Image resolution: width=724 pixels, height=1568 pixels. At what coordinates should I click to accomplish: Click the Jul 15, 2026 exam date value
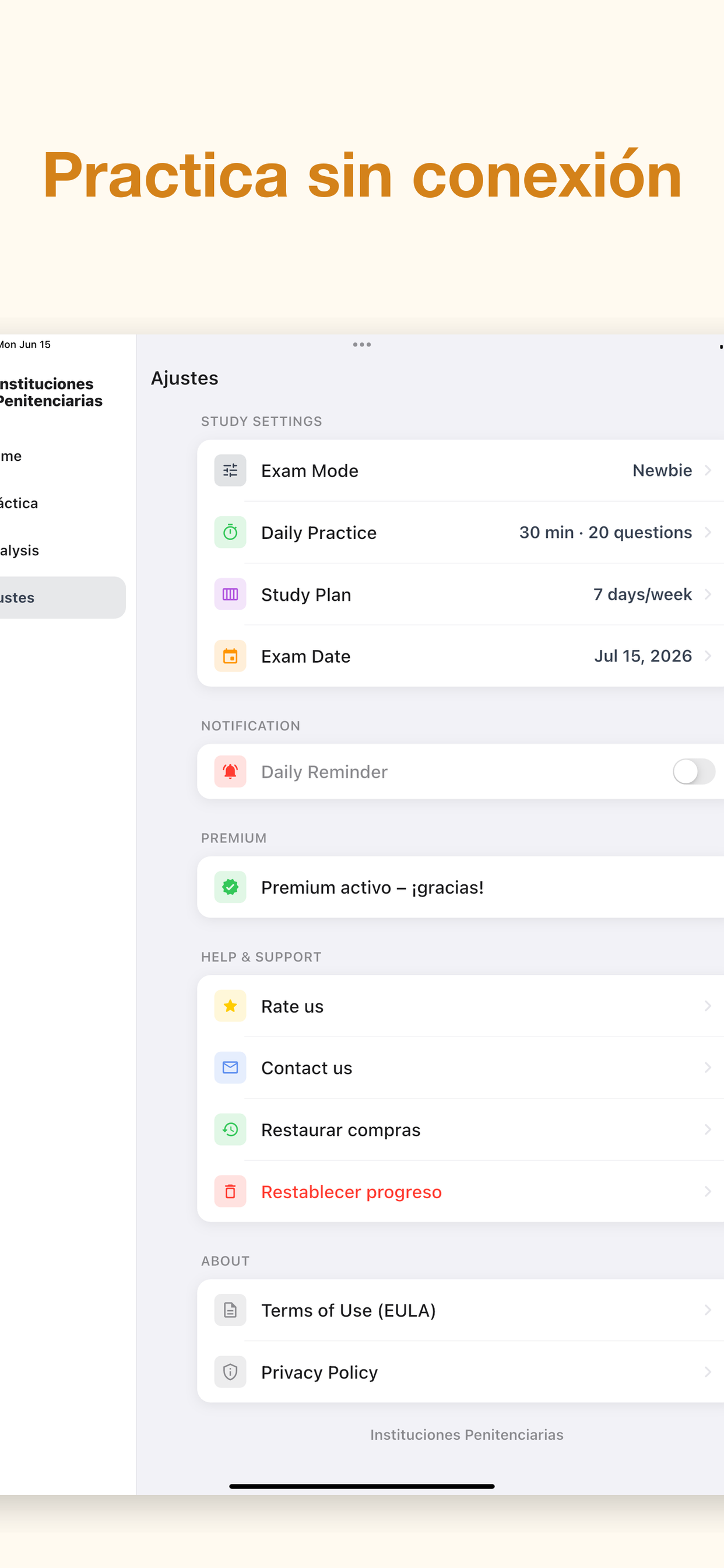(x=643, y=656)
